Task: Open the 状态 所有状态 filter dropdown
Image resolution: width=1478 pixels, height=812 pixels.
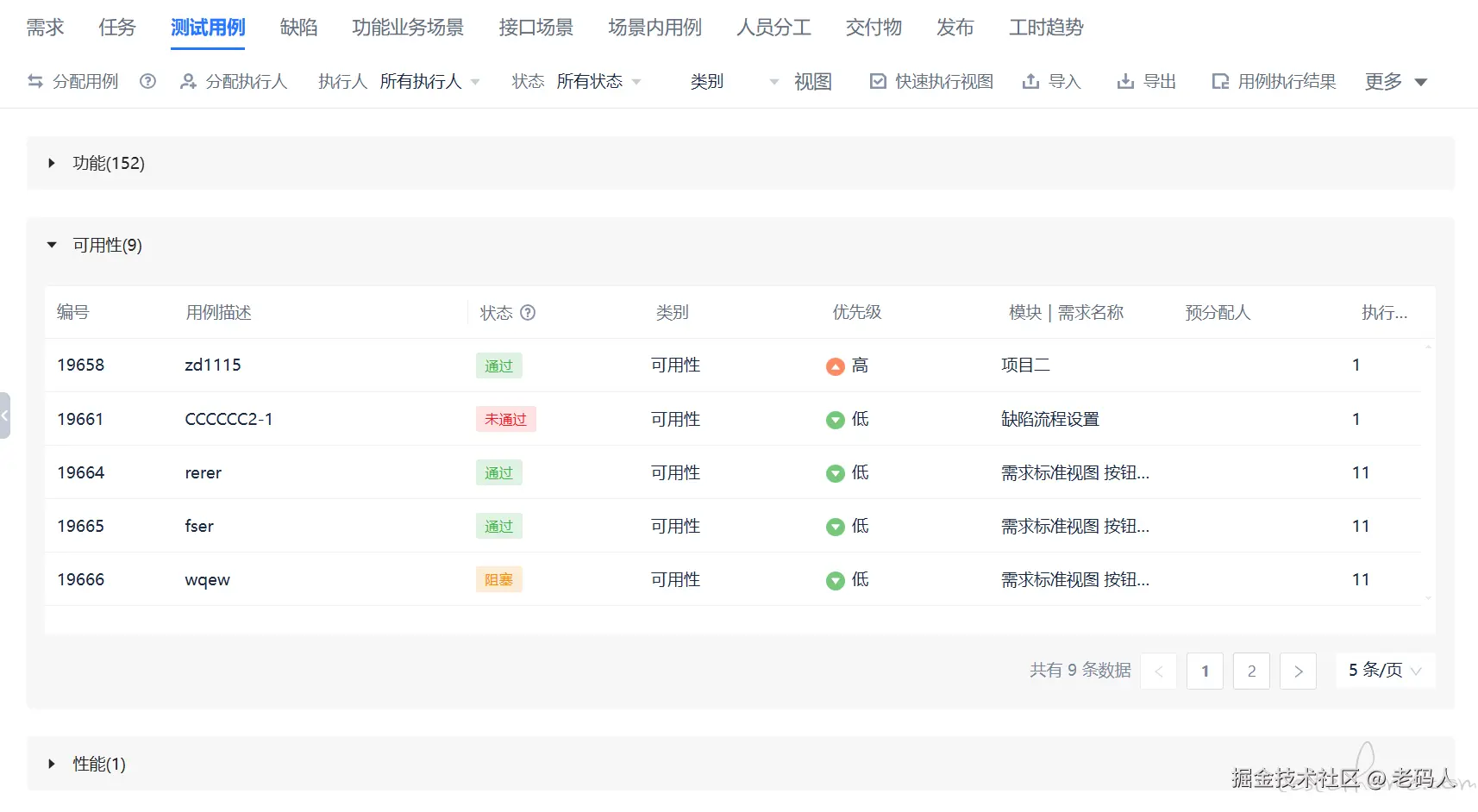Action: click(598, 82)
